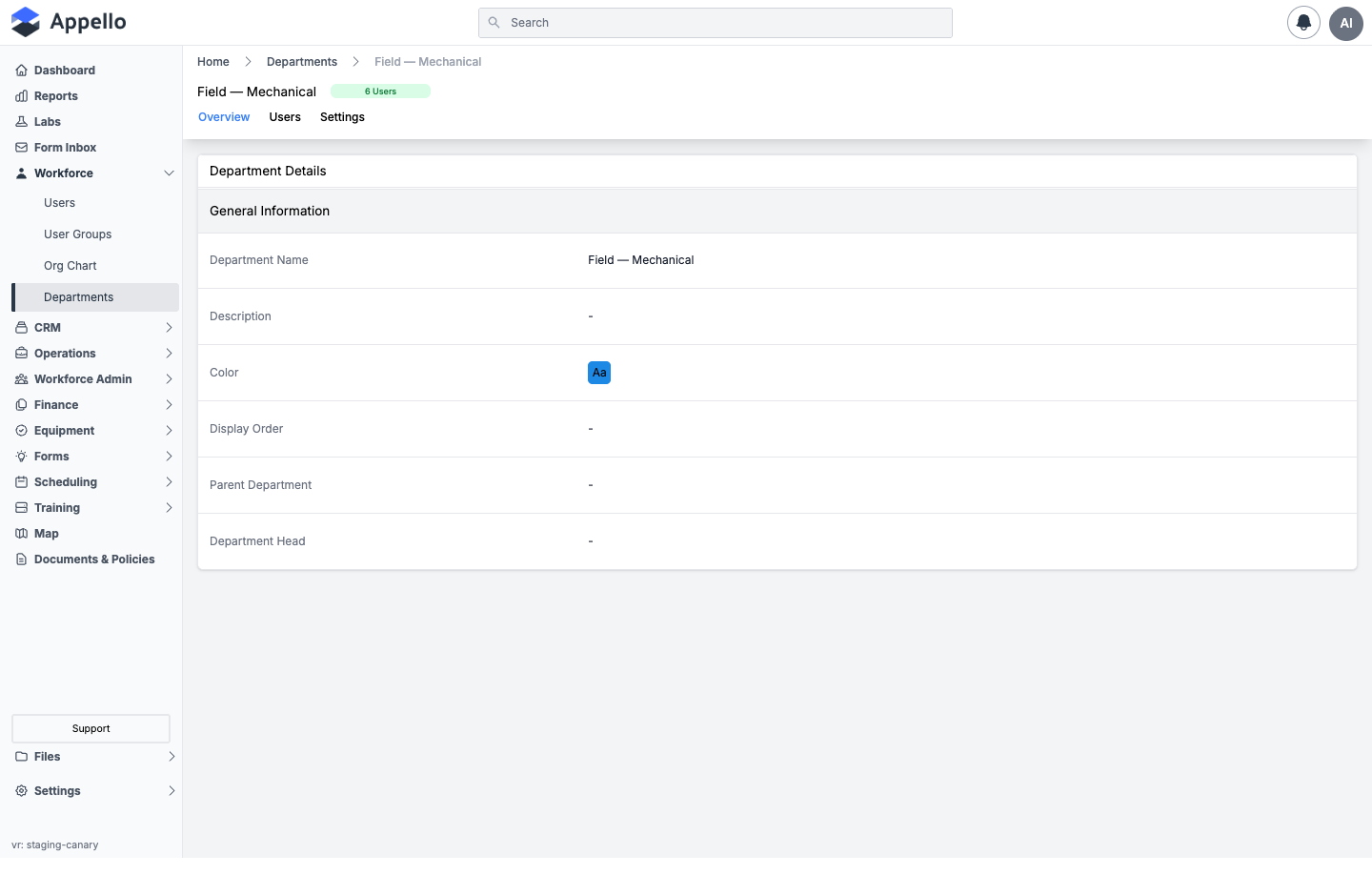1372x875 pixels.
Task: Open the department Settings tab
Action: tap(342, 117)
